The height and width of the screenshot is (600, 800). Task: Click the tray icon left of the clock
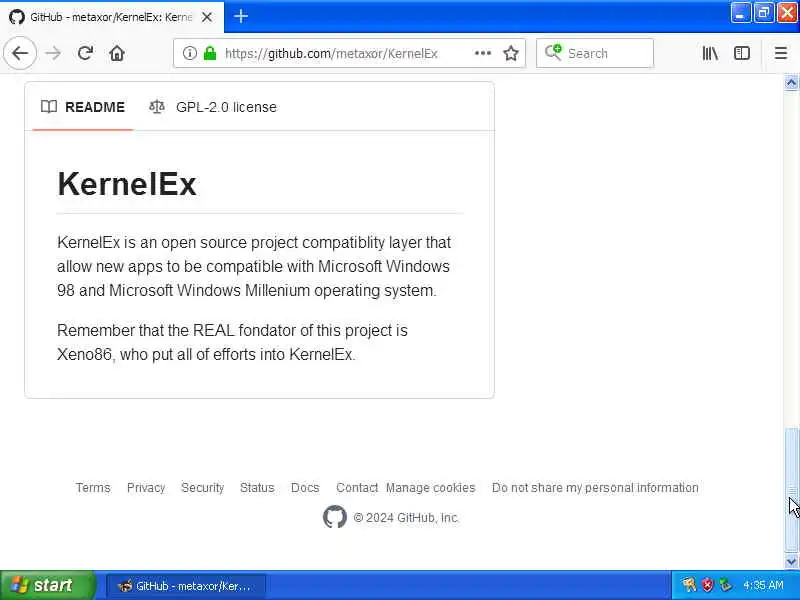tap(725, 585)
